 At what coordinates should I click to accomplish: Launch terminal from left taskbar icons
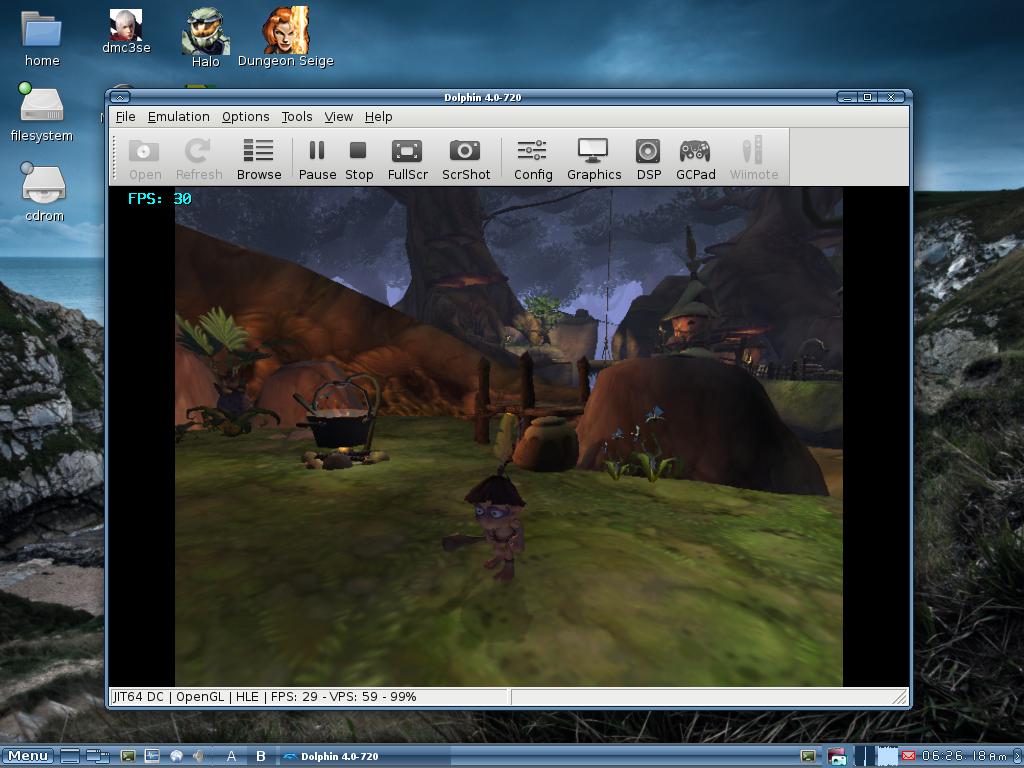click(x=128, y=756)
